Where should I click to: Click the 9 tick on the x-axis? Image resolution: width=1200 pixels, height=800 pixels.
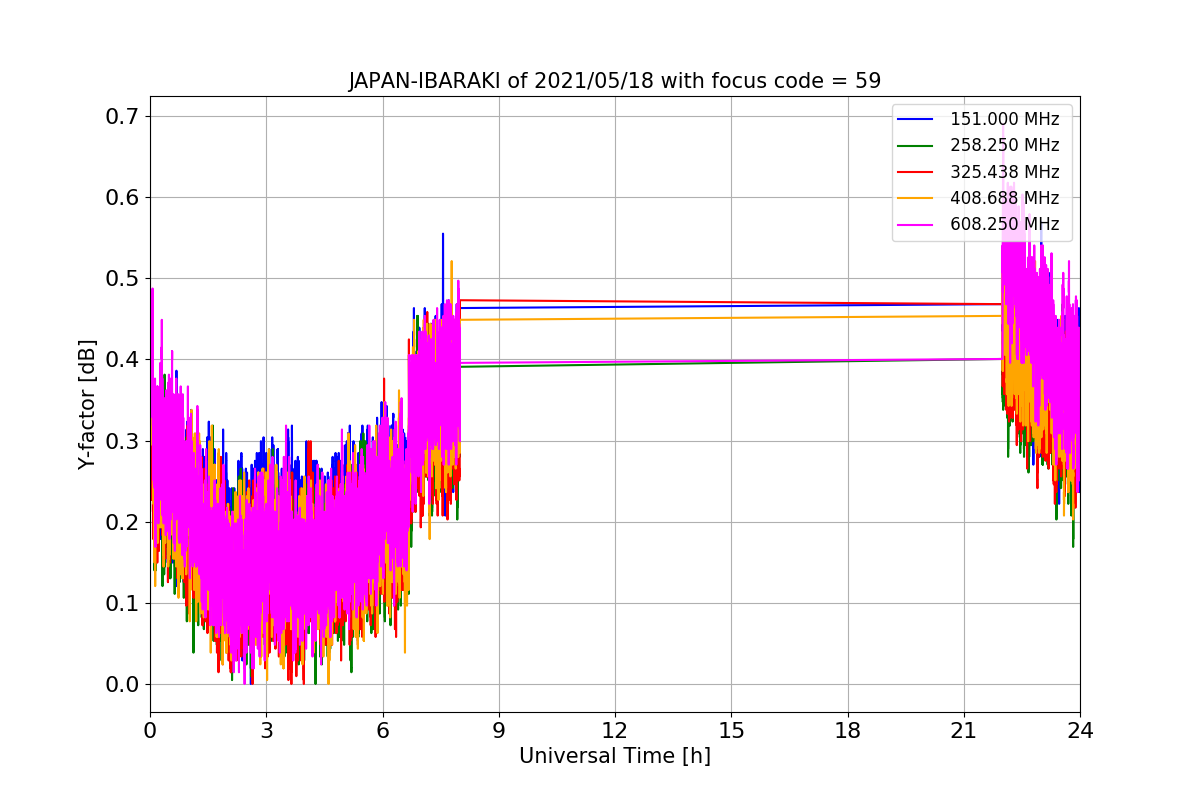point(499,730)
